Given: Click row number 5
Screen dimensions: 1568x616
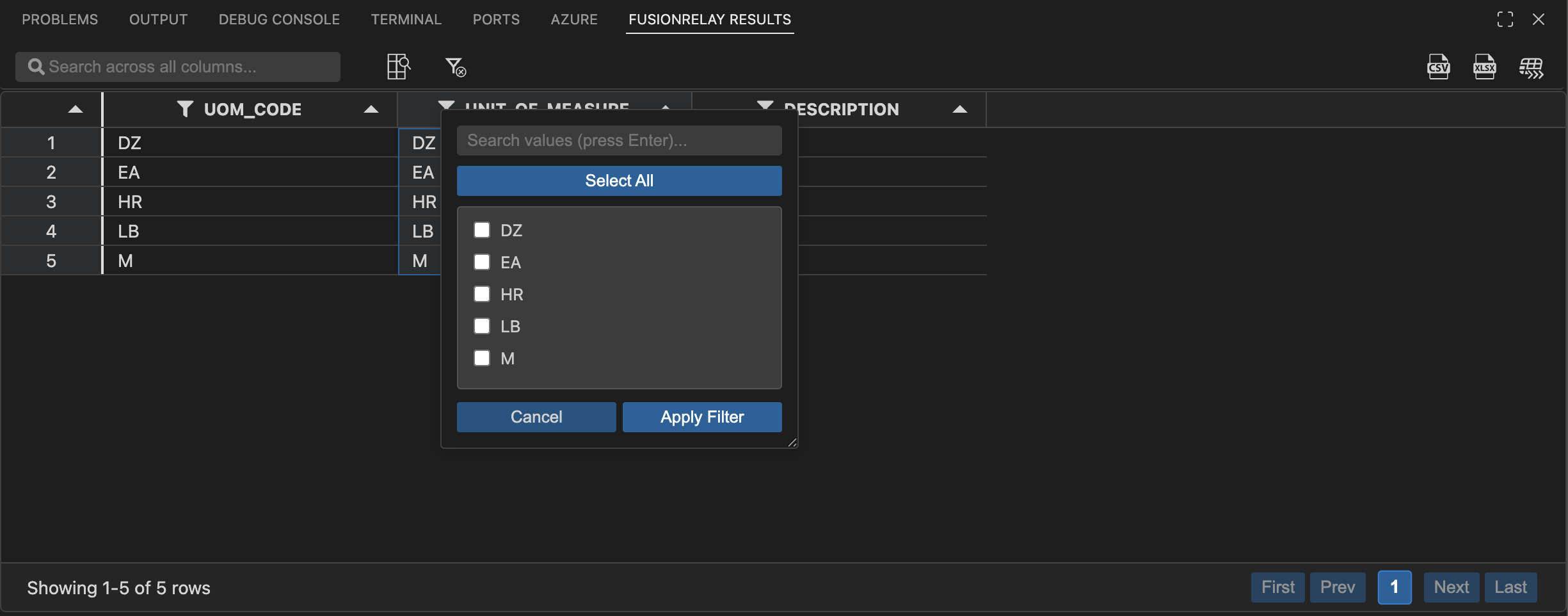Looking at the screenshot, I should point(51,261).
